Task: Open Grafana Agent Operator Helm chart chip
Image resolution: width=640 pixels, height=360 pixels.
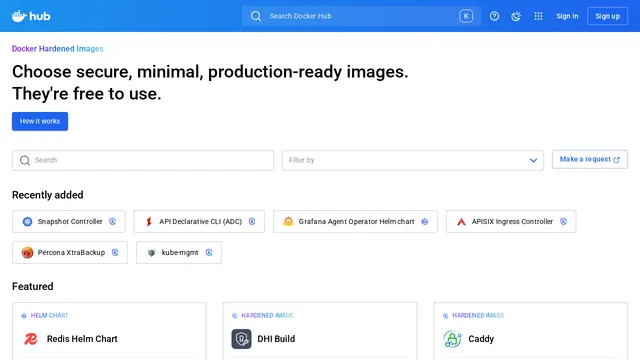Action: pyautogui.click(x=355, y=221)
